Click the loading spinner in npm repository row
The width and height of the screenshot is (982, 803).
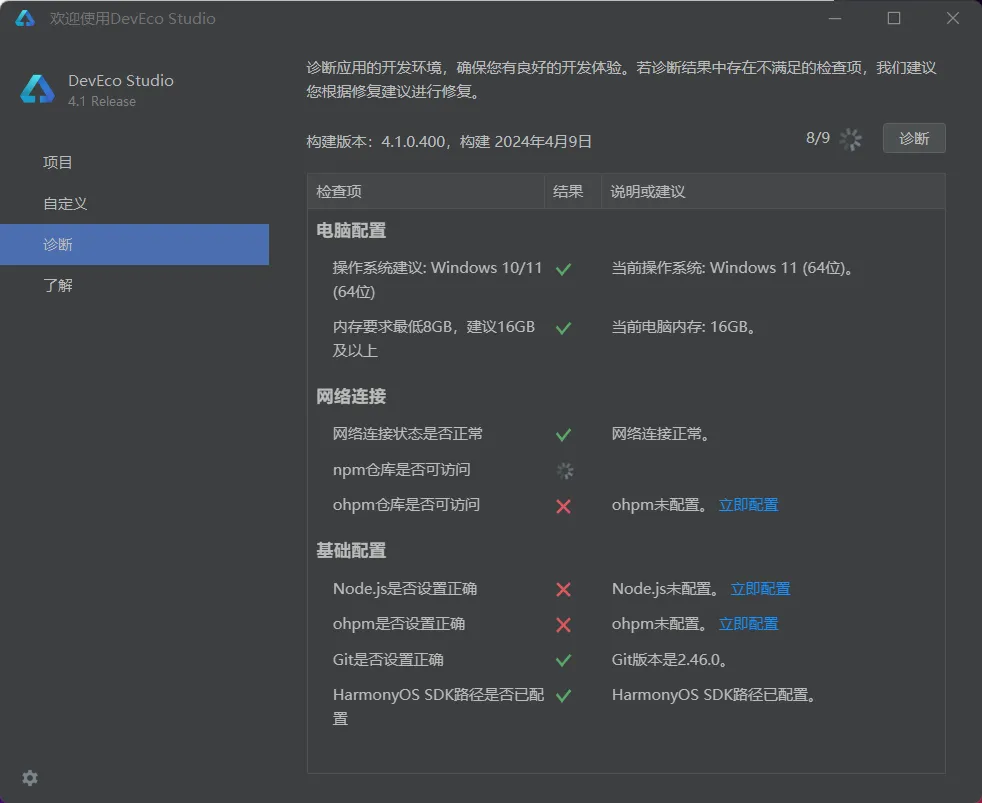pos(564,470)
